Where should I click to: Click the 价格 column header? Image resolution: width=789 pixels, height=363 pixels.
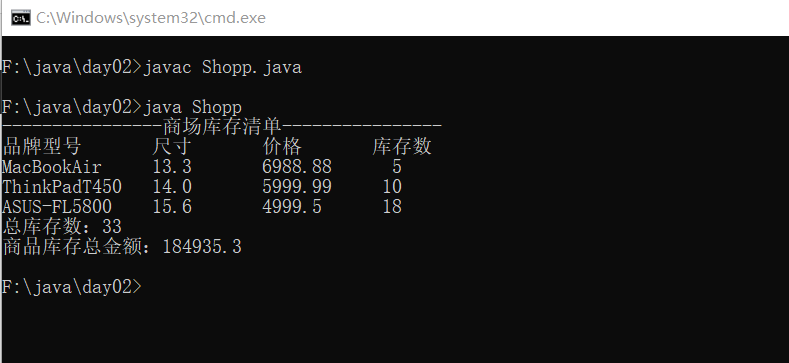282,147
